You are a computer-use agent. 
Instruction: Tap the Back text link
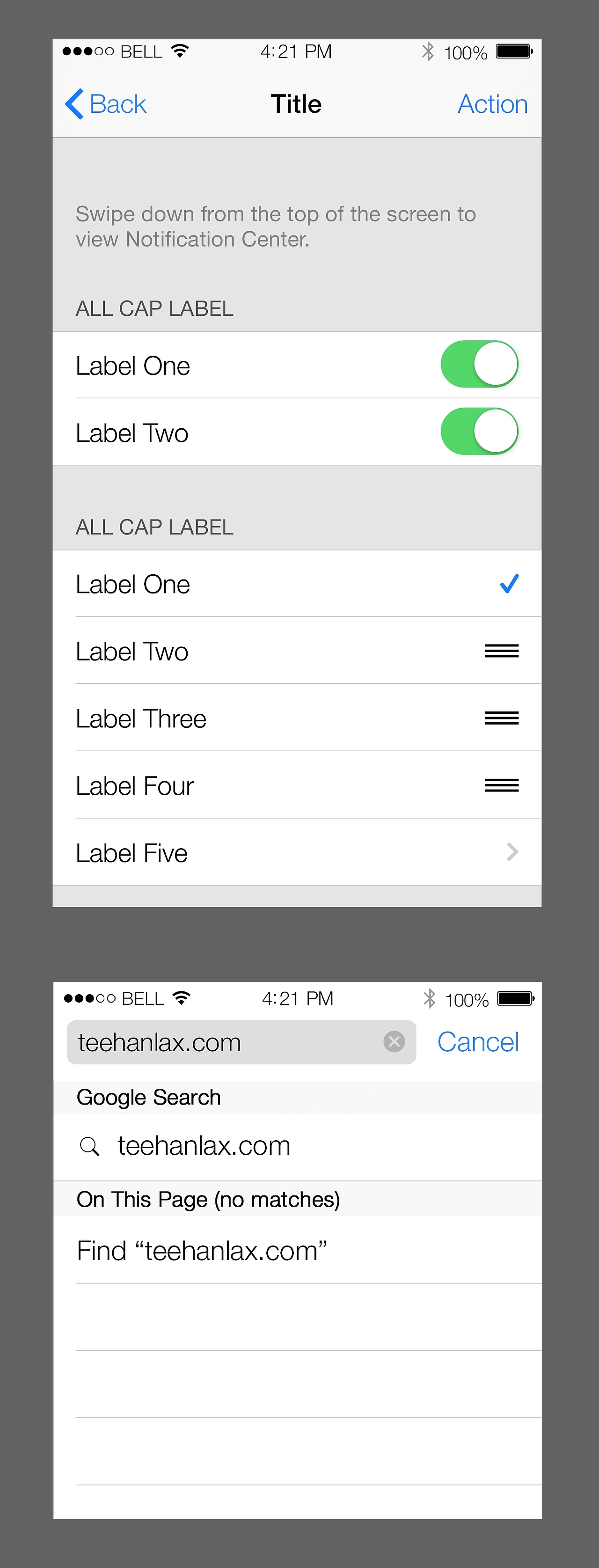pos(118,104)
